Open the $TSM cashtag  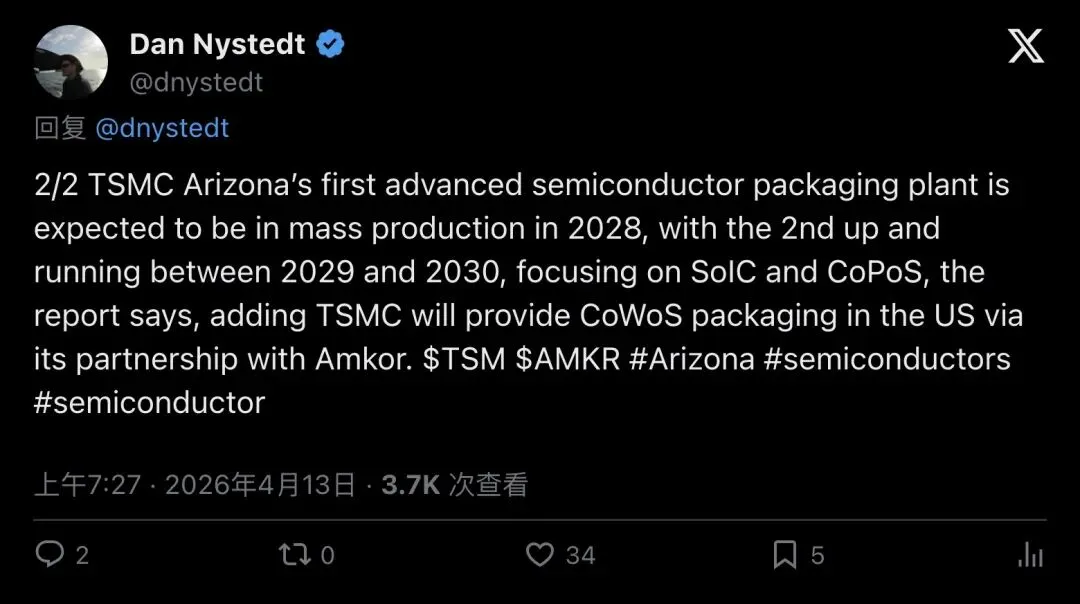pyautogui.click(x=464, y=359)
